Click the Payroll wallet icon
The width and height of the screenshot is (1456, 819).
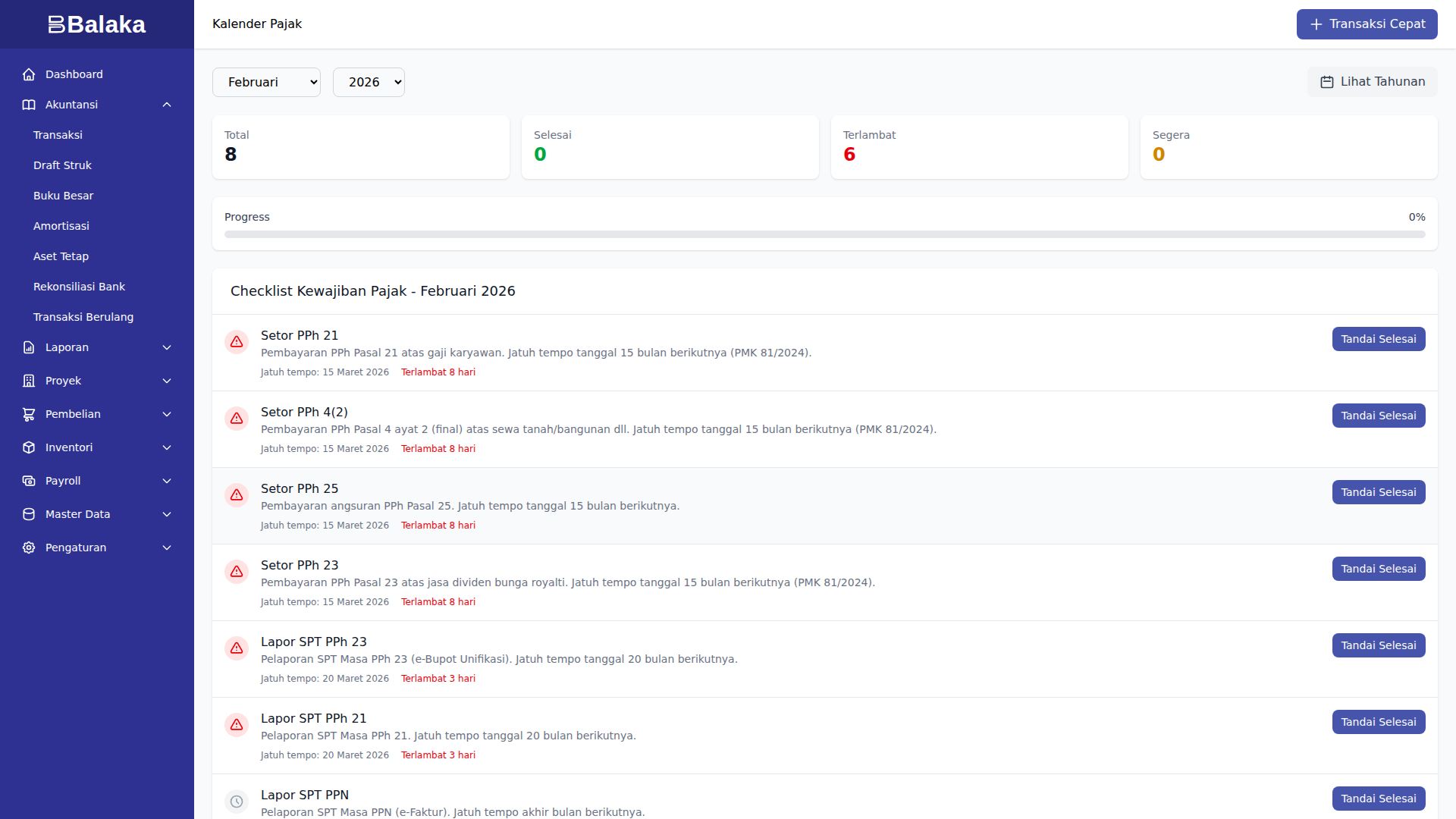(x=29, y=481)
